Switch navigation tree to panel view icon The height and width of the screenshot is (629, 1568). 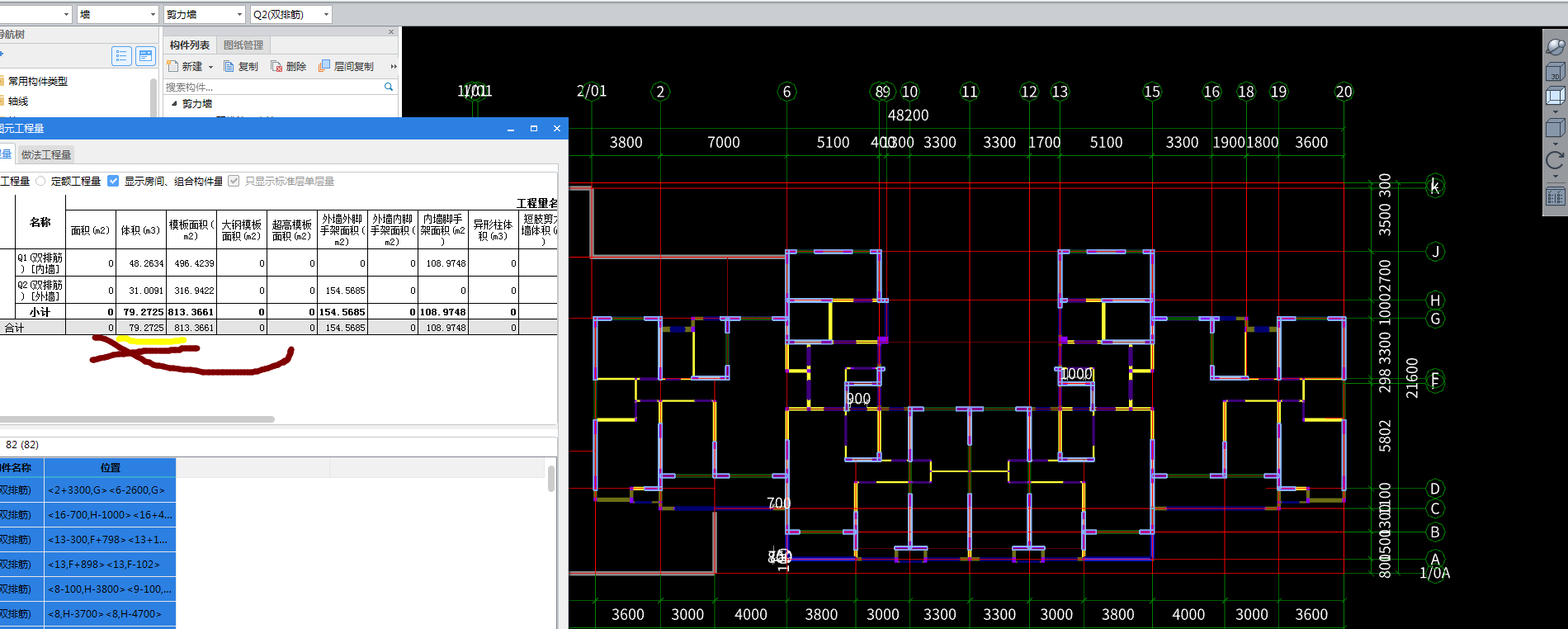point(146,56)
